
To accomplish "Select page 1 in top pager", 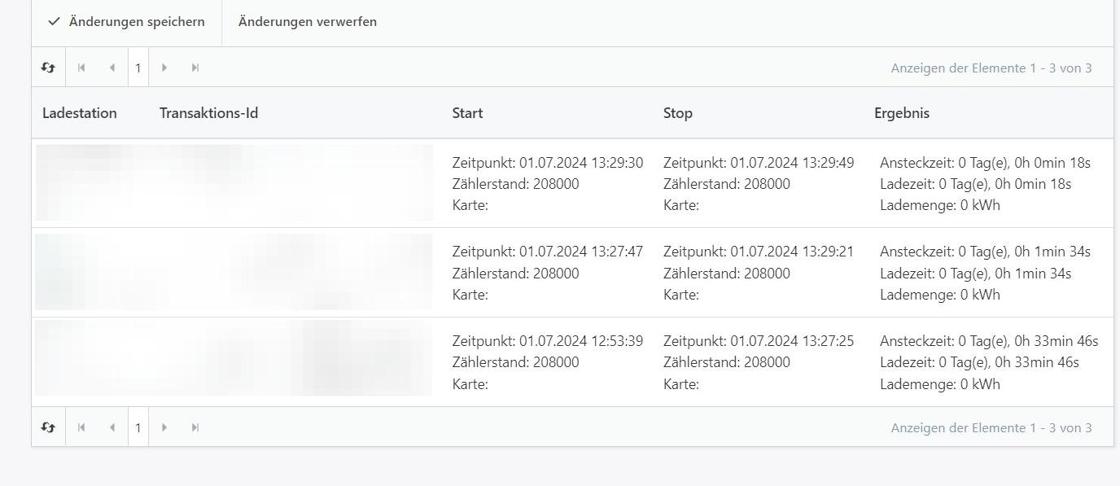I will coord(138,68).
